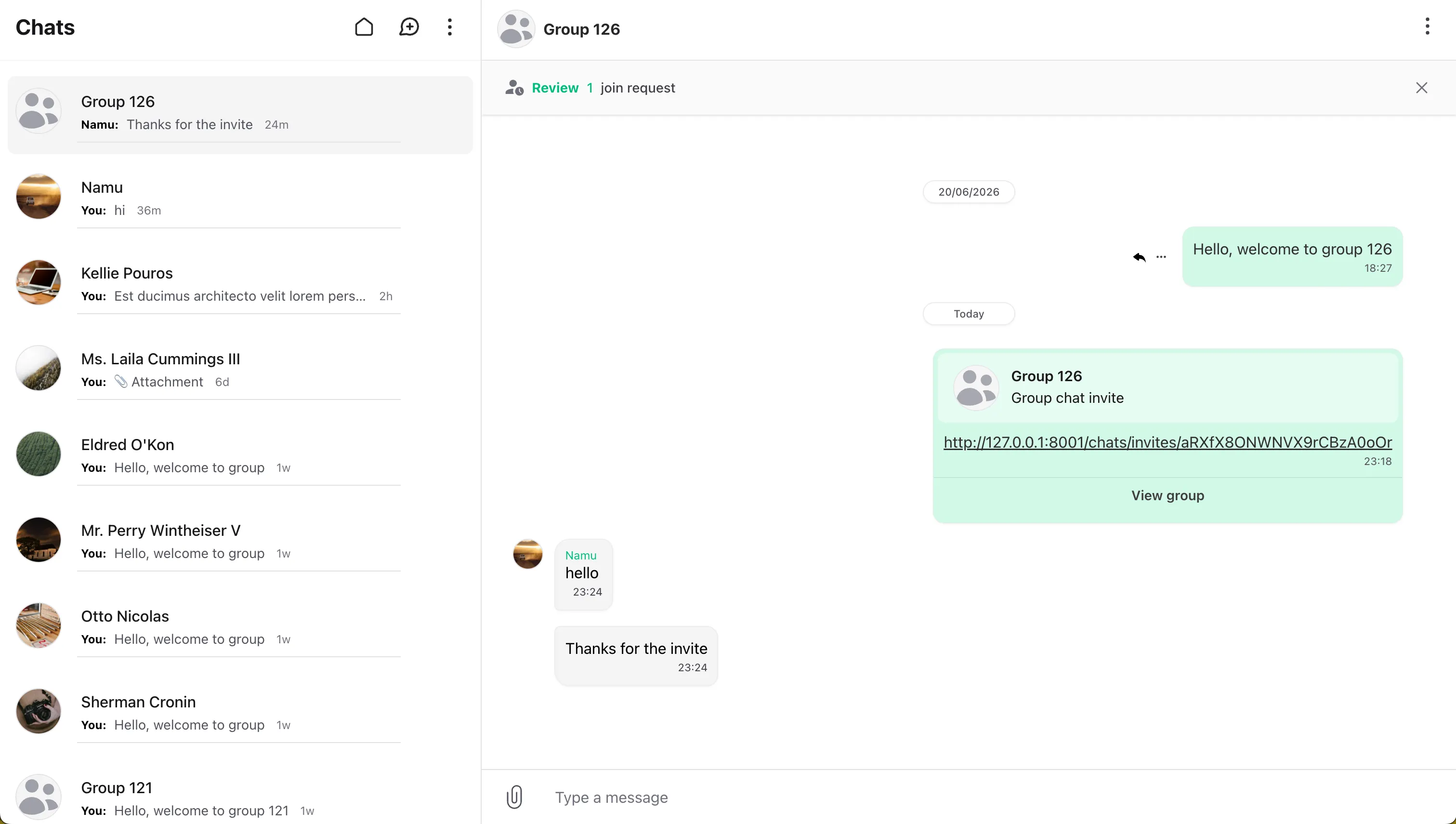The width and height of the screenshot is (1456, 824).
Task: Click the Today date separator
Action: (x=969, y=314)
